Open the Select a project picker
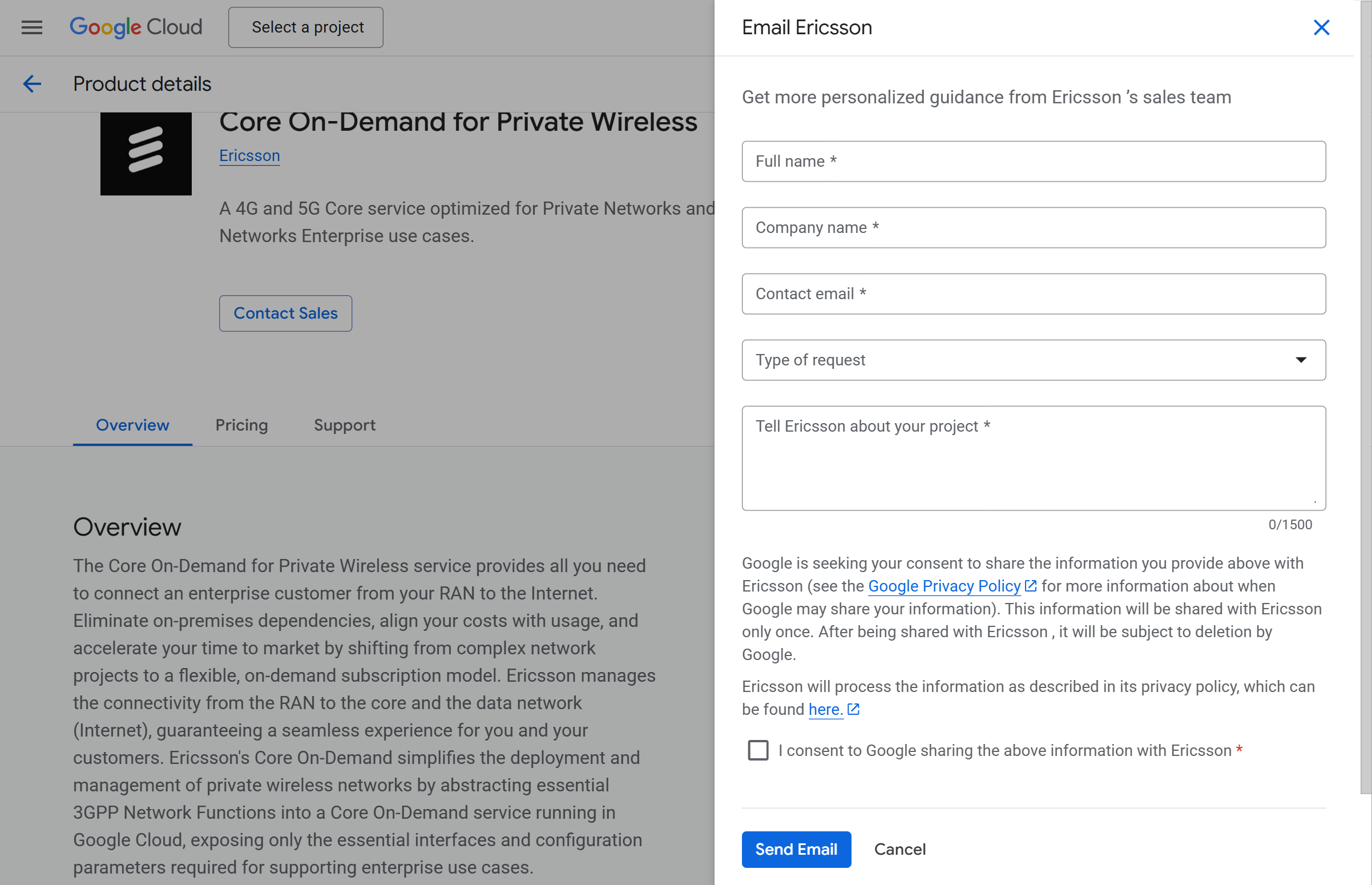This screenshot has width=1372, height=885. coord(305,27)
